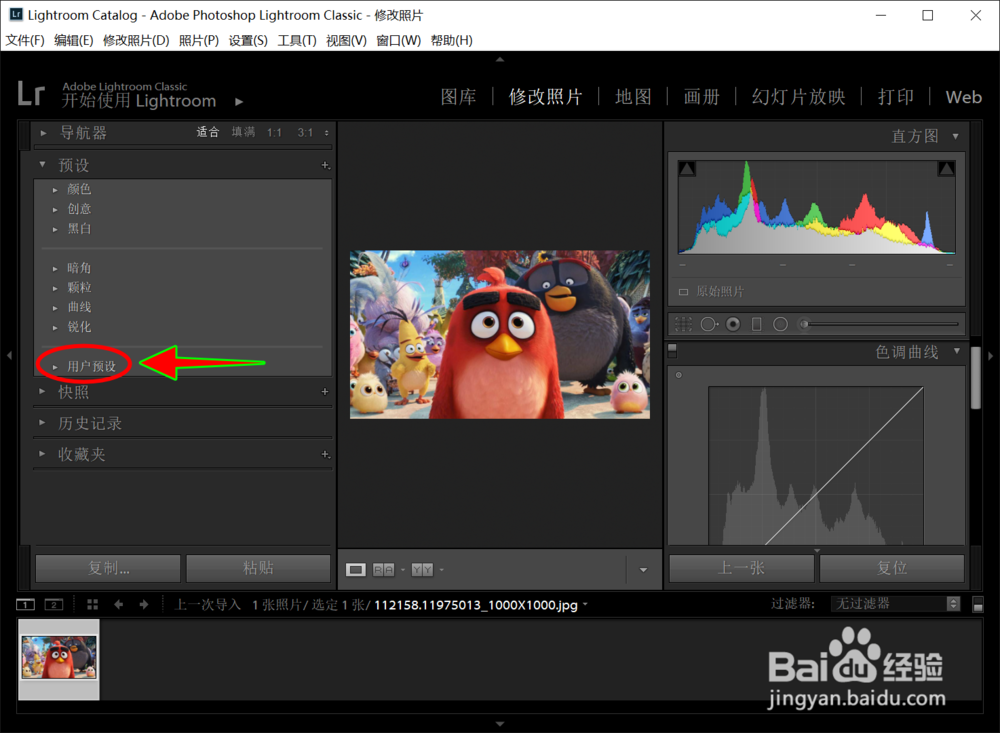Open the 打印 module
This screenshot has height=733, width=1000.
pos(895,97)
